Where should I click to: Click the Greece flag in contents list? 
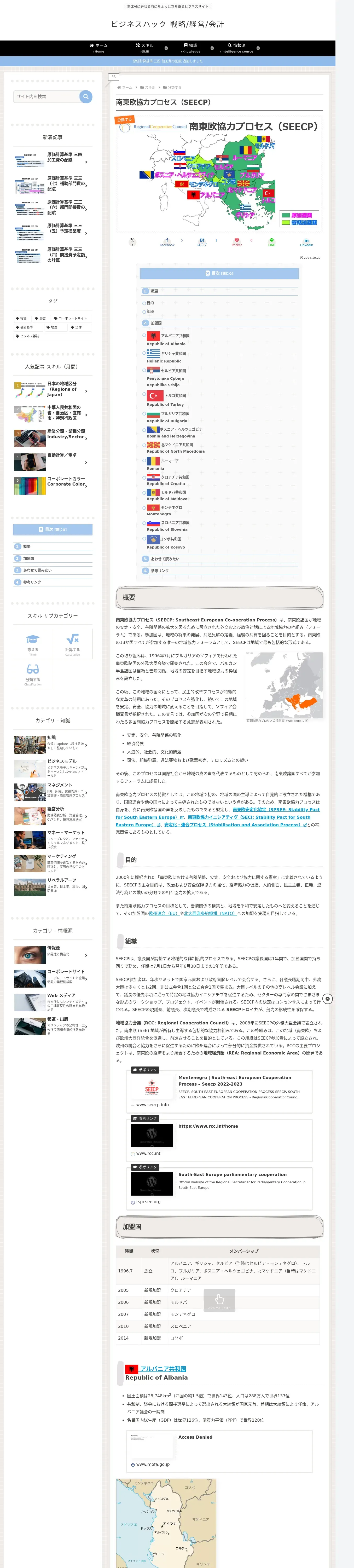[x=153, y=354]
